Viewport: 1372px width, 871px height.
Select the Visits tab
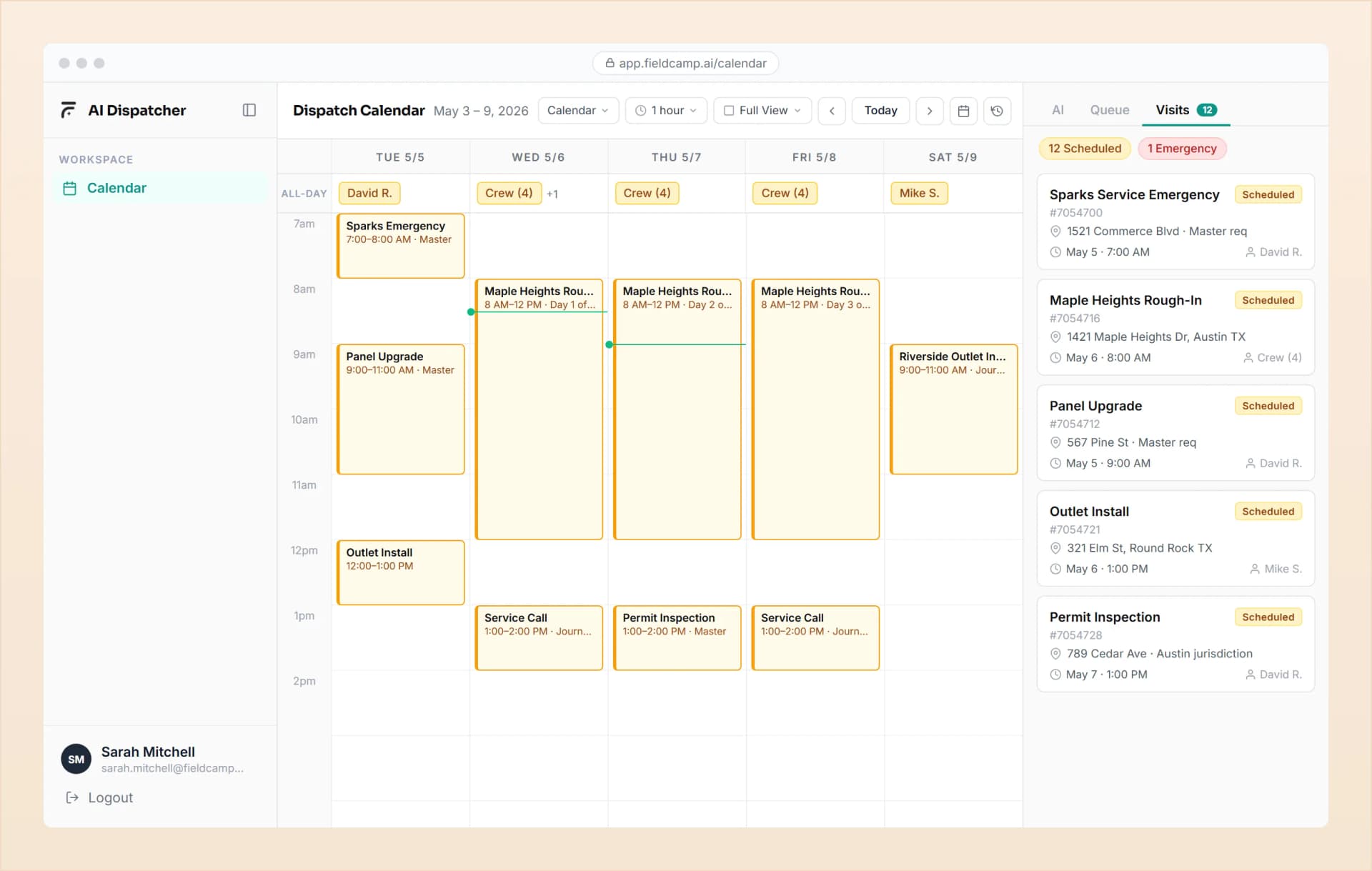pyautogui.click(x=1186, y=110)
